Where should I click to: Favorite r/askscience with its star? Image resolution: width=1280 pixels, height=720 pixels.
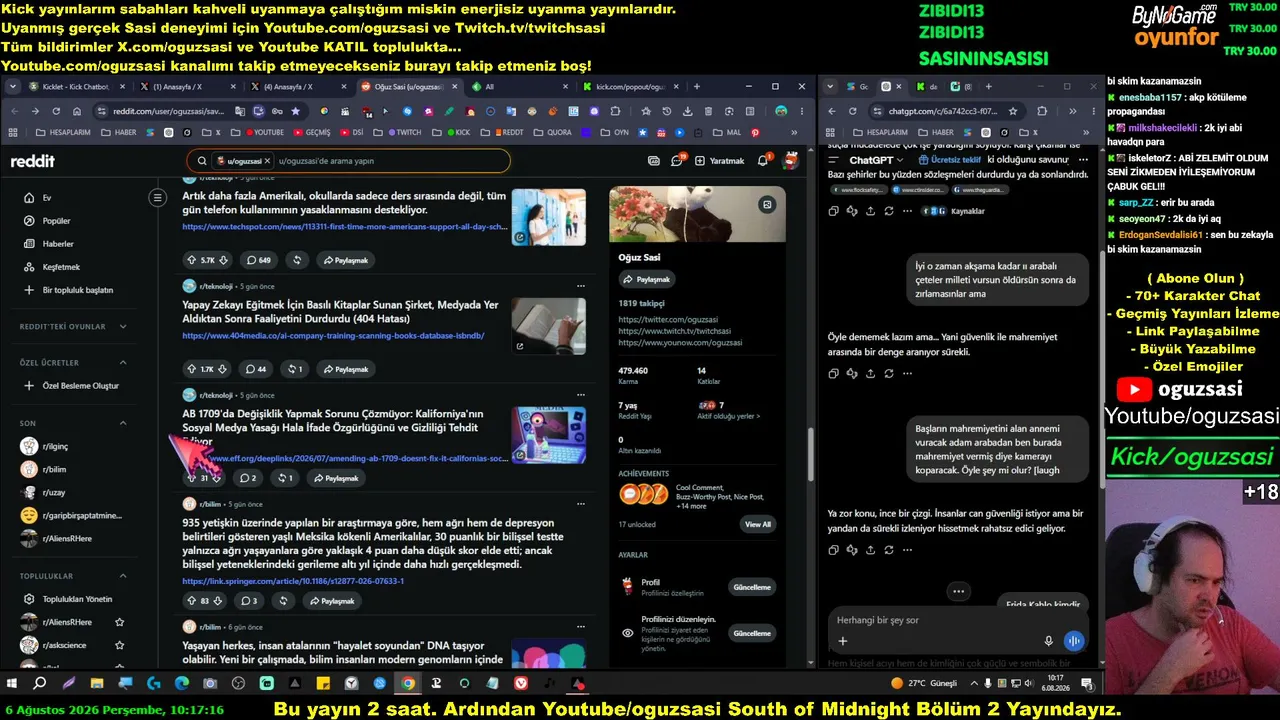[120, 645]
